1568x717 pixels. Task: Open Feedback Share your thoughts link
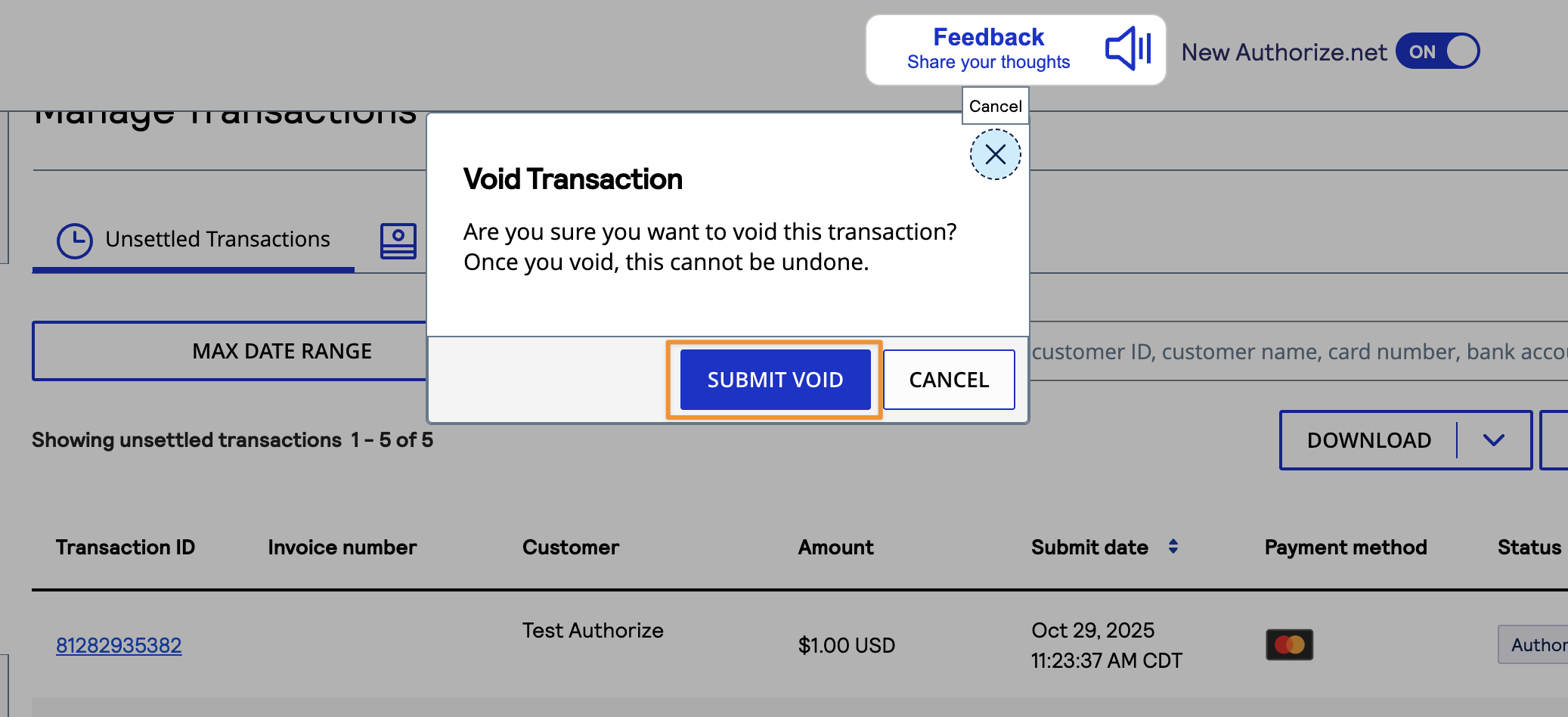988,49
